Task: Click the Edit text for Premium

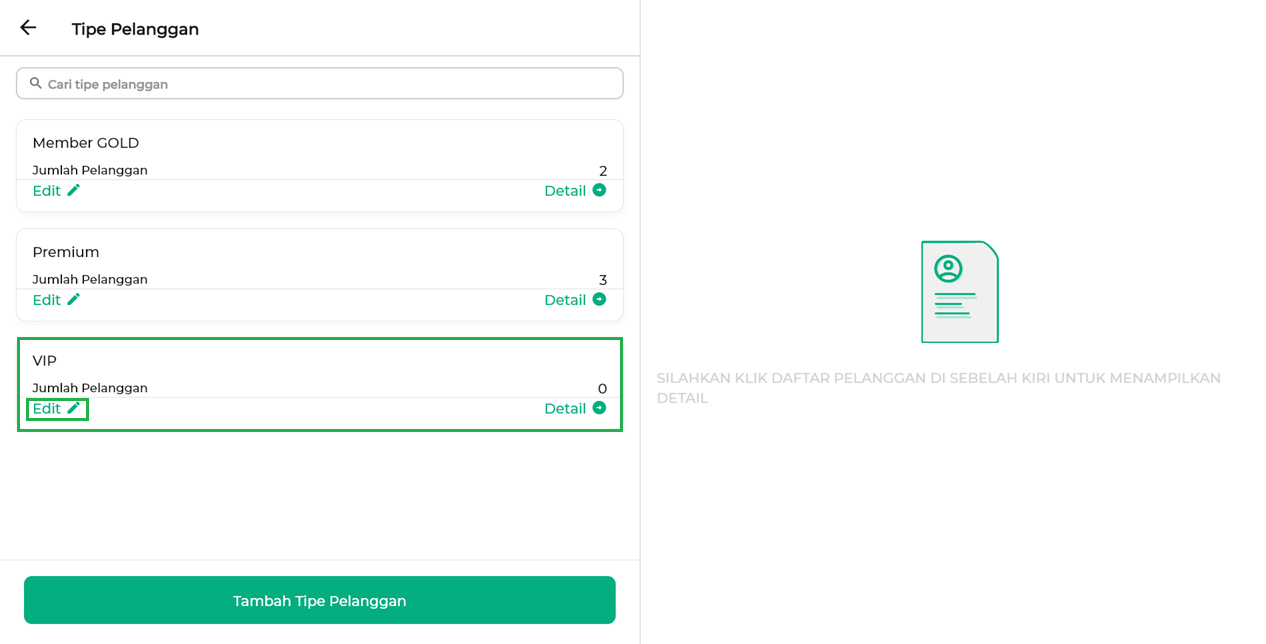Action: click(x=46, y=300)
